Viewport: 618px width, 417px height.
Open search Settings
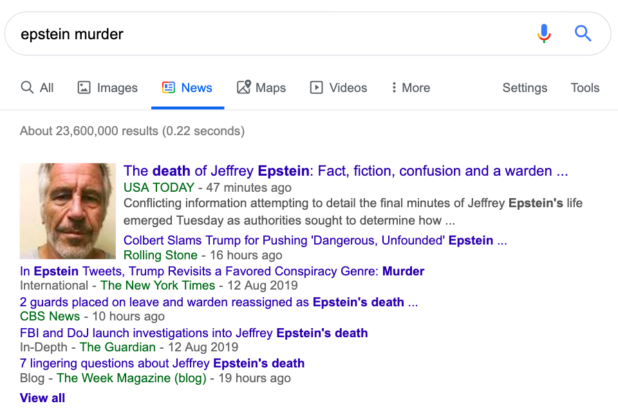point(525,87)
